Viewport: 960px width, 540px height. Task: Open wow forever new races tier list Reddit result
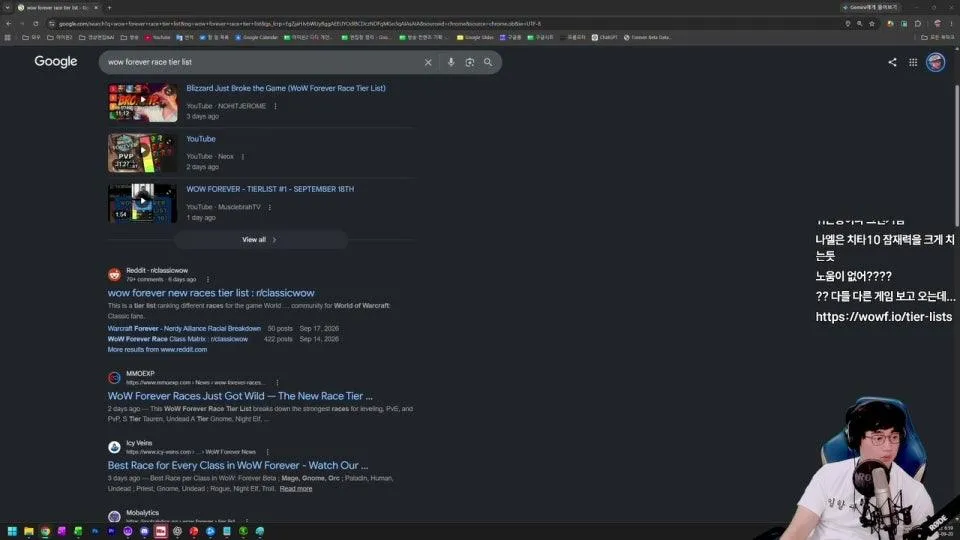211,293
